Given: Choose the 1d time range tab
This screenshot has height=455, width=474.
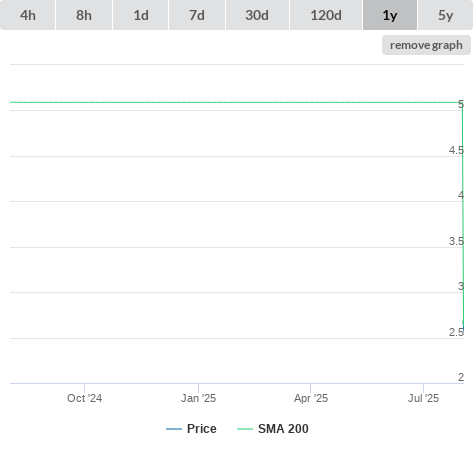Looking at the screenshot, I should tap(141, 15).
